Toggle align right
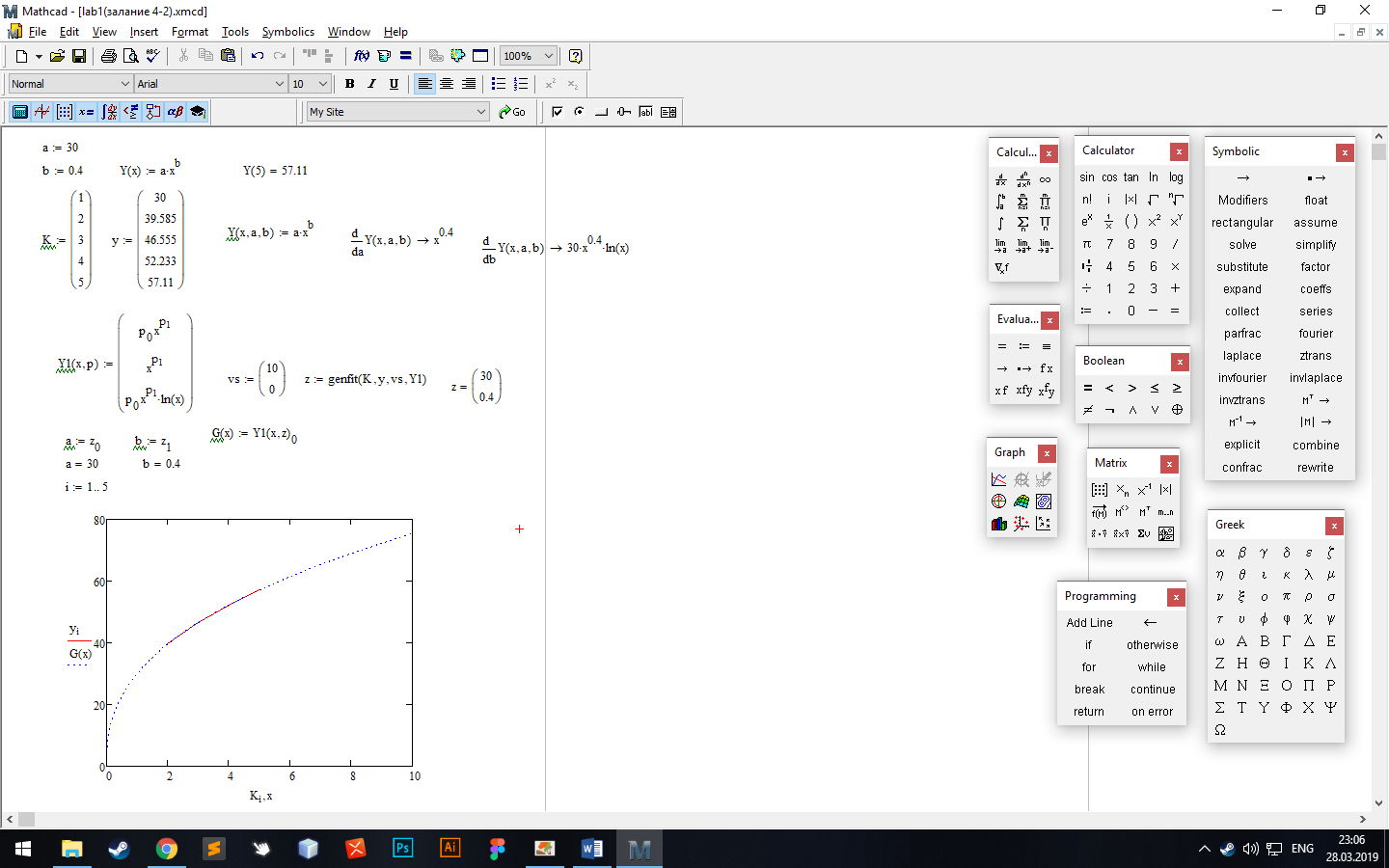Viewport: 1389px width, 868px height. click(x=469, y=84)
